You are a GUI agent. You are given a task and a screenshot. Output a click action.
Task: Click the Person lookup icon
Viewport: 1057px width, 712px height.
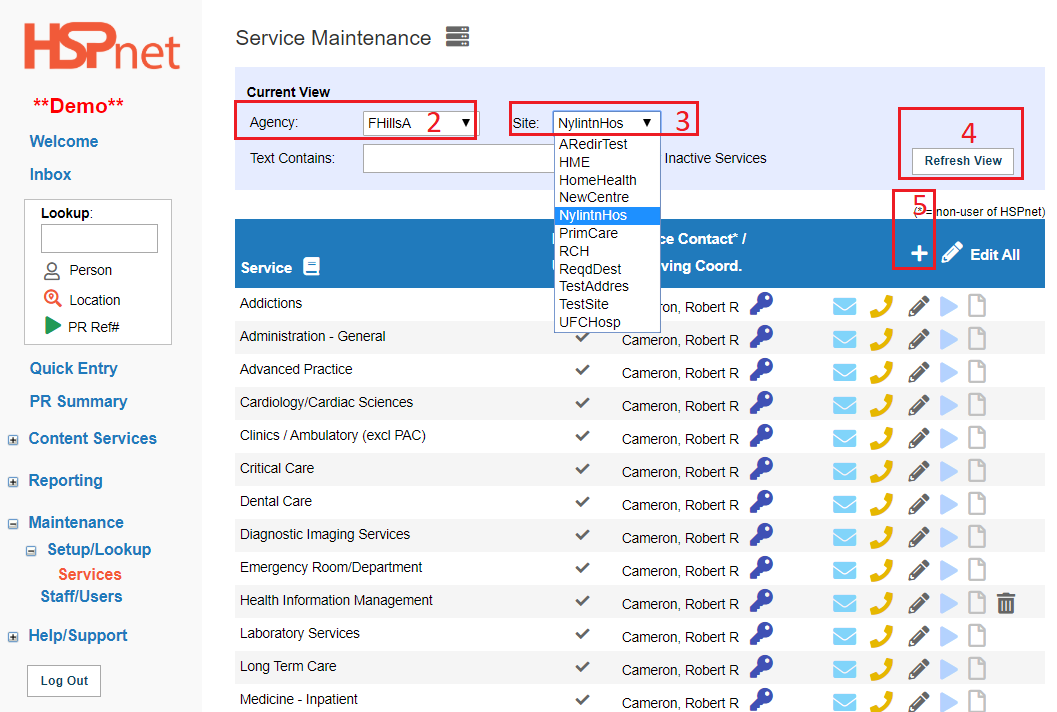tap(52, 271)
